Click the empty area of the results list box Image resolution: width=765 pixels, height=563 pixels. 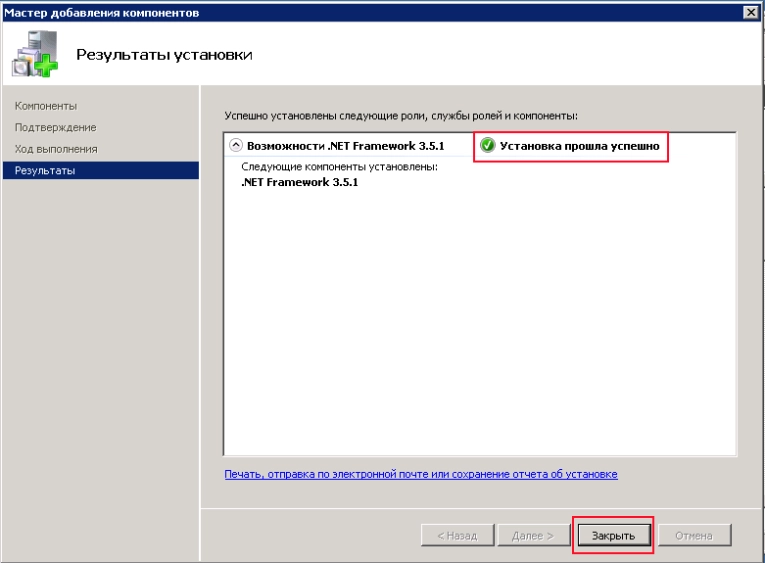click(480, 322)
